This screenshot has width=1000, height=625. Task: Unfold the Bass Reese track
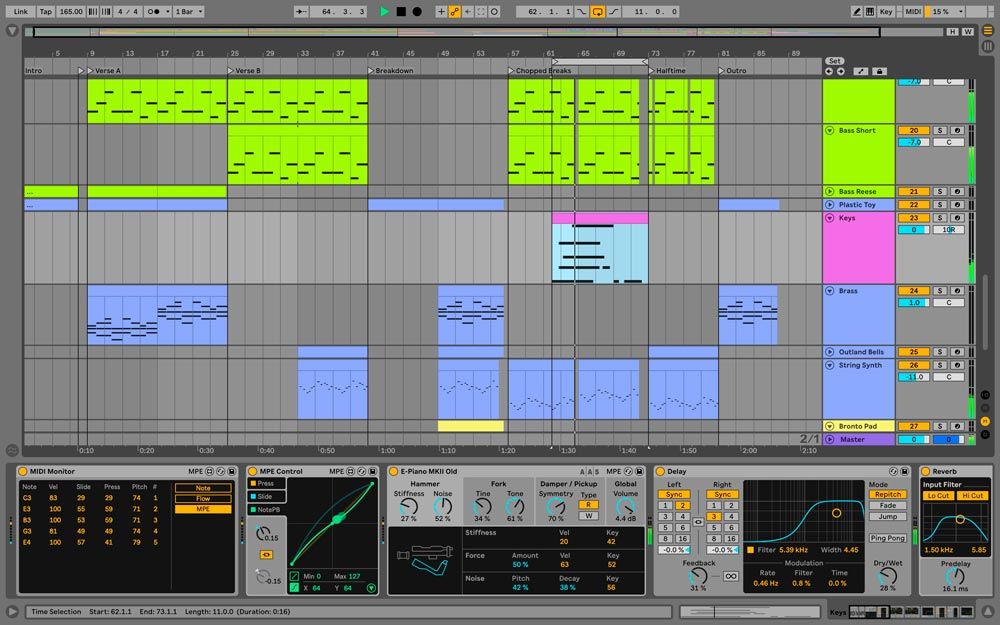pos(830,191)
